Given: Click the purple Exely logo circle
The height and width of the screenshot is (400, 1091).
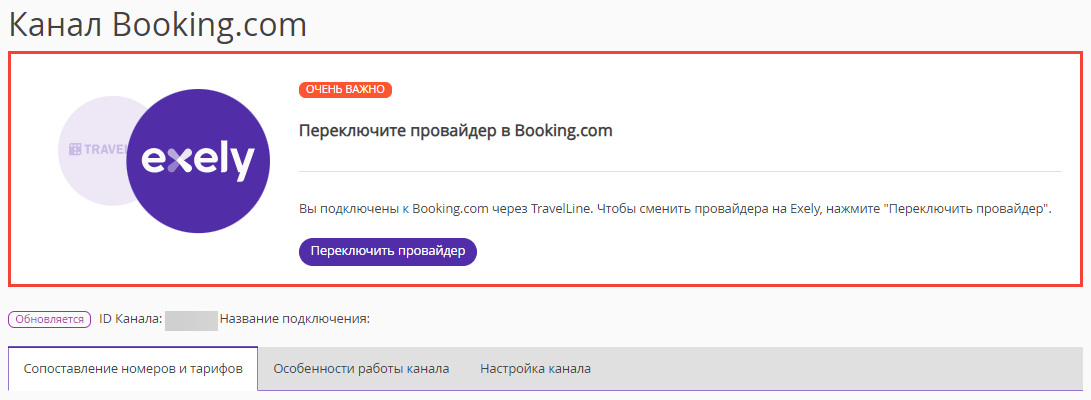Looking at the screenshot, I should [x=198, y=161].
